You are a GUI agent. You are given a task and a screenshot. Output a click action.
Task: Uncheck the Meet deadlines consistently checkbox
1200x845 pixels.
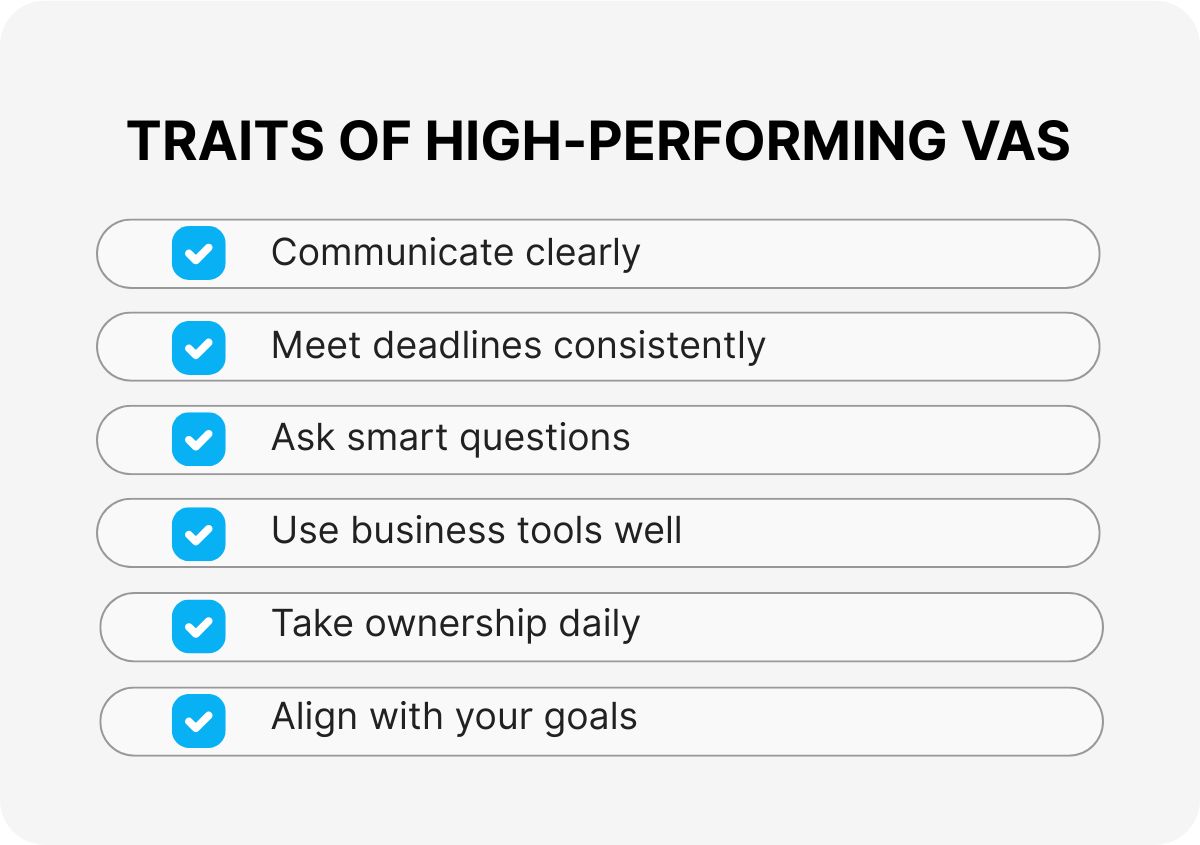pos(198,347)
